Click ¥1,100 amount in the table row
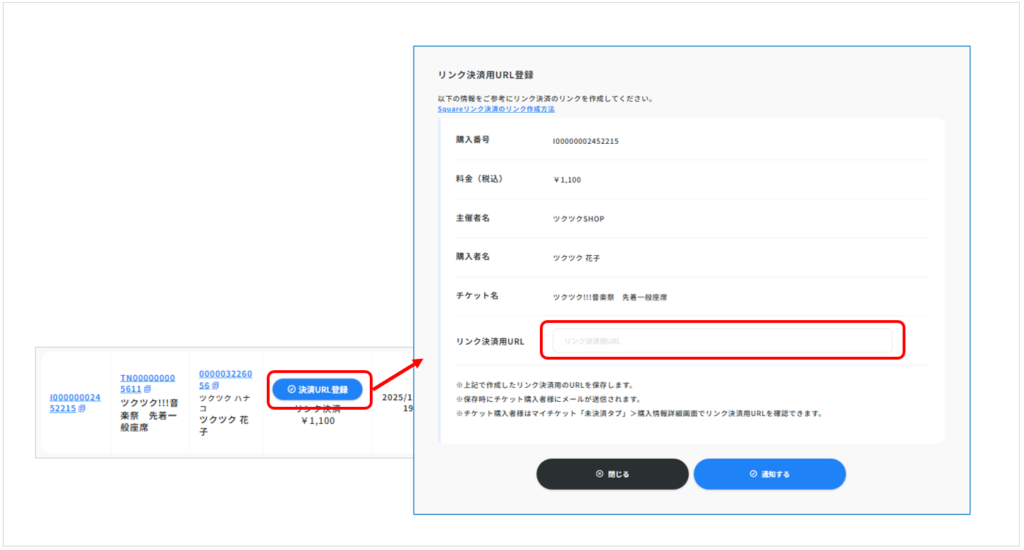The height and width of the screenshot is (550, 1024). tap(317, 420)
